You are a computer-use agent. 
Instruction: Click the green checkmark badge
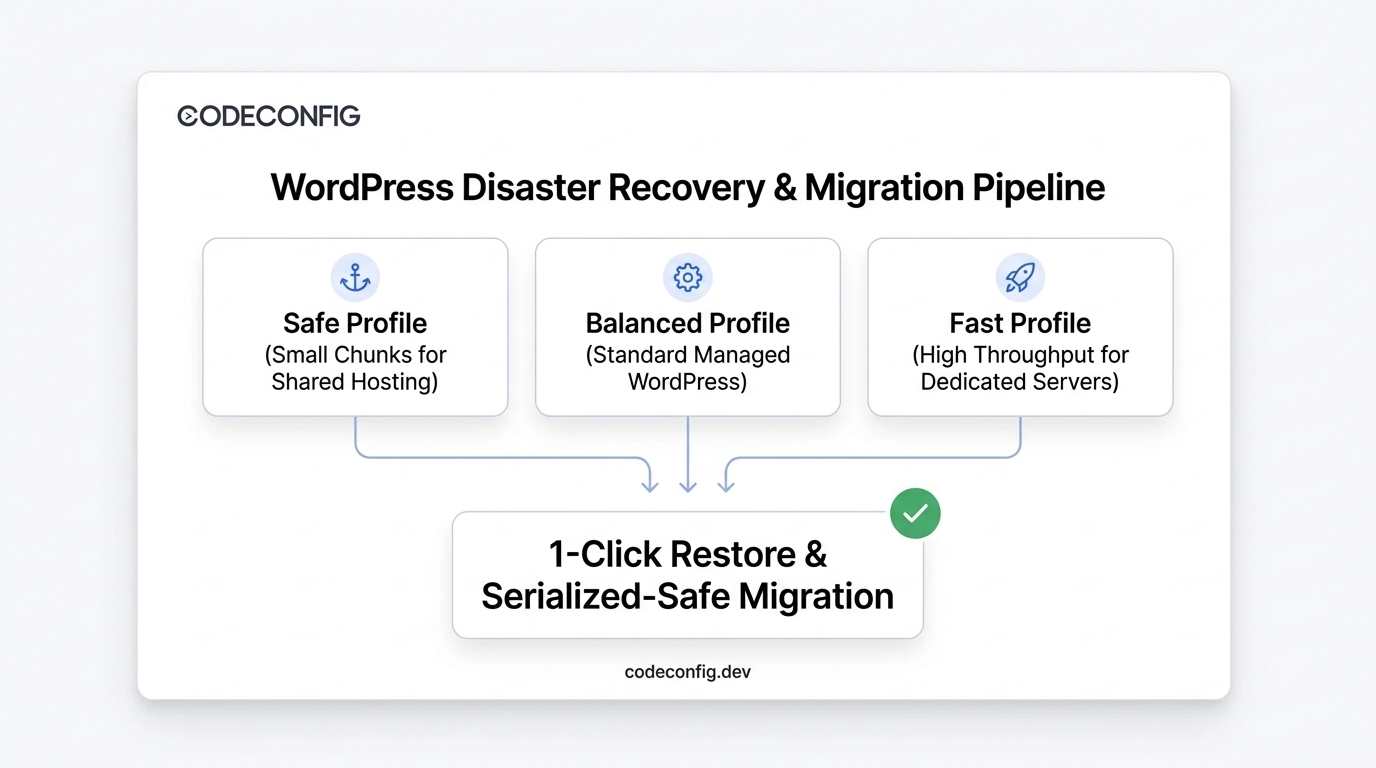[x=915, y=513]
